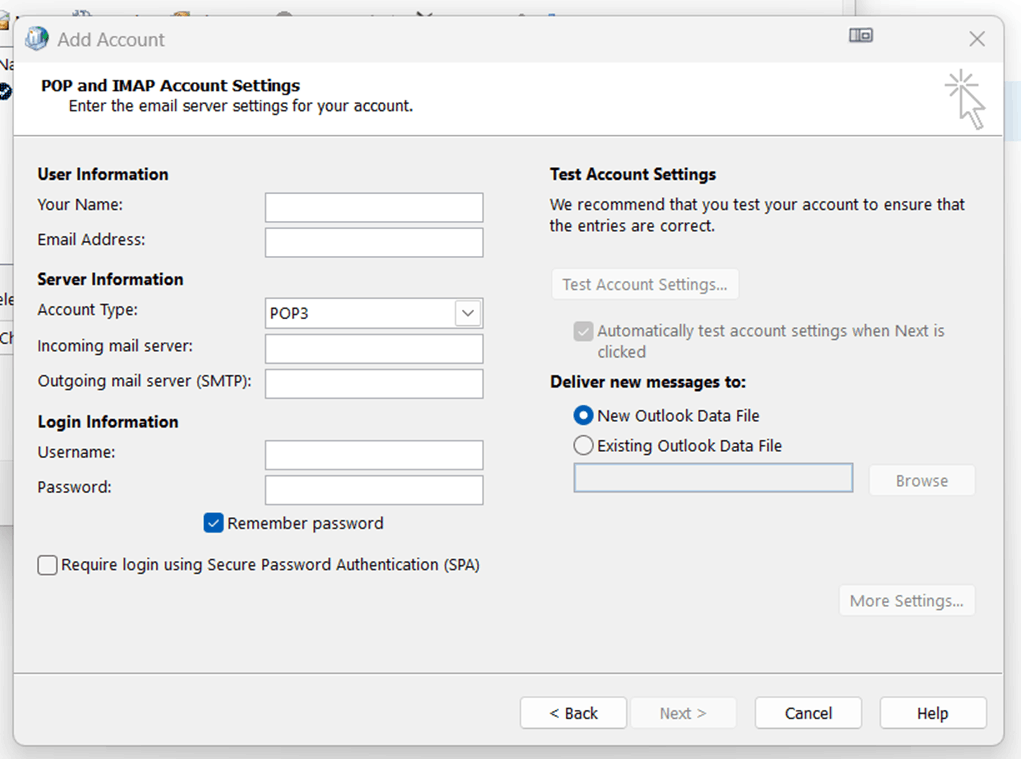This screenshot has width=1021, height=759.
Task: Open the Account Type dropdown
Action: point(468,313)
